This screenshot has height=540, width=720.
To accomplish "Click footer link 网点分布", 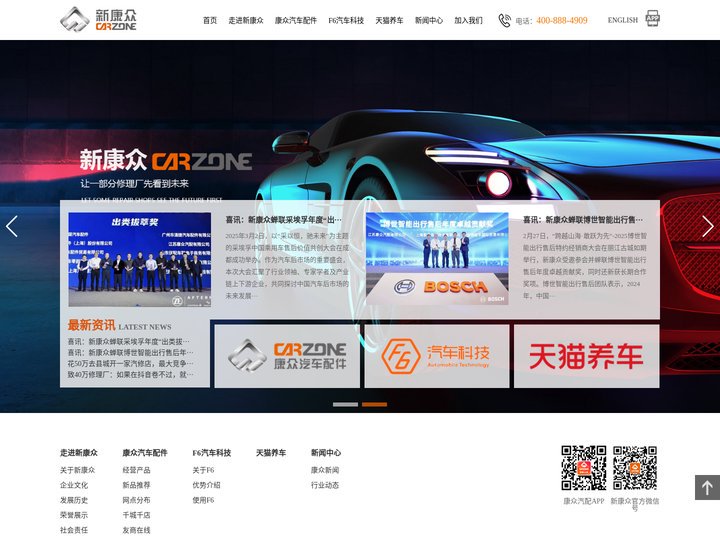I will point(136,500).
